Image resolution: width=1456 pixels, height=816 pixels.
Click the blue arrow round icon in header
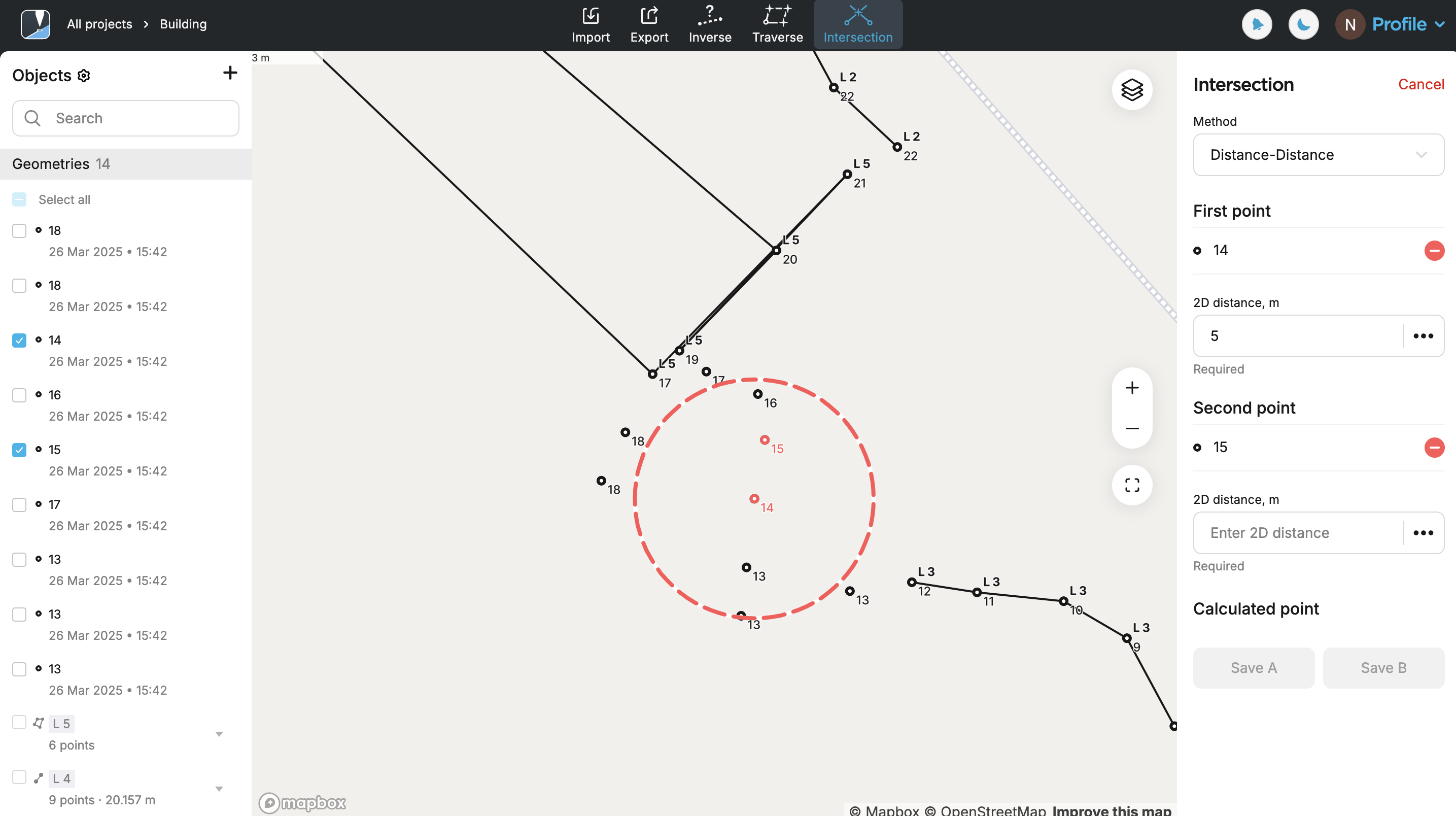click(1257, 24)
